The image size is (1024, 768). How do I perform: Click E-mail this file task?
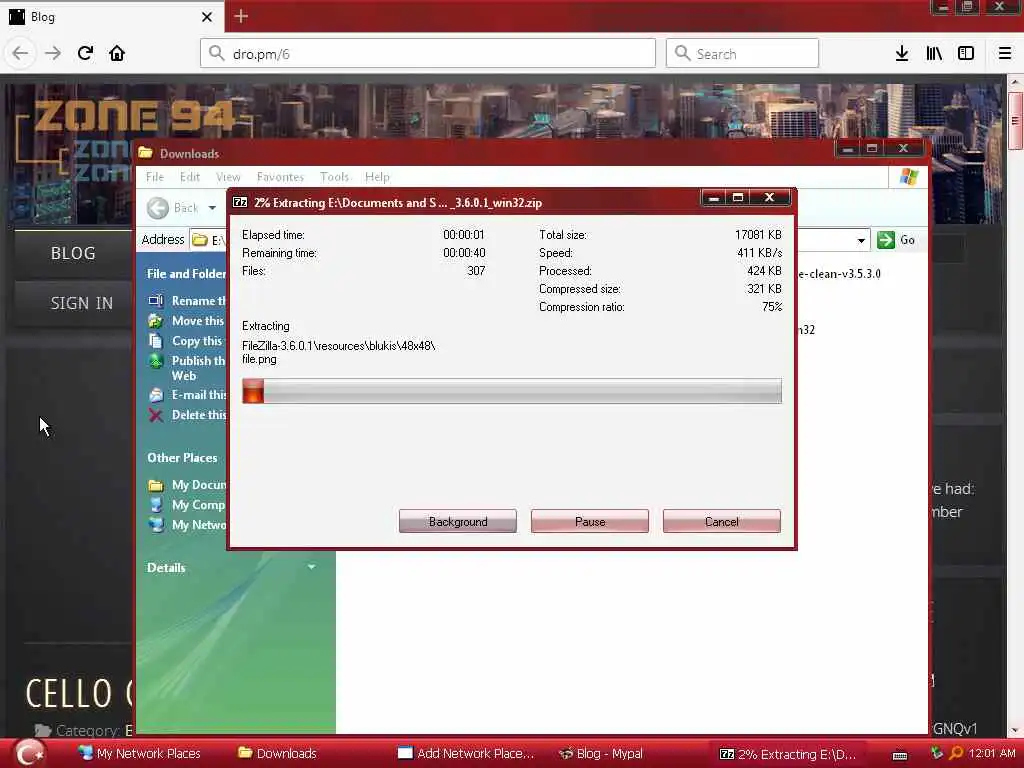tap(187, 395)
